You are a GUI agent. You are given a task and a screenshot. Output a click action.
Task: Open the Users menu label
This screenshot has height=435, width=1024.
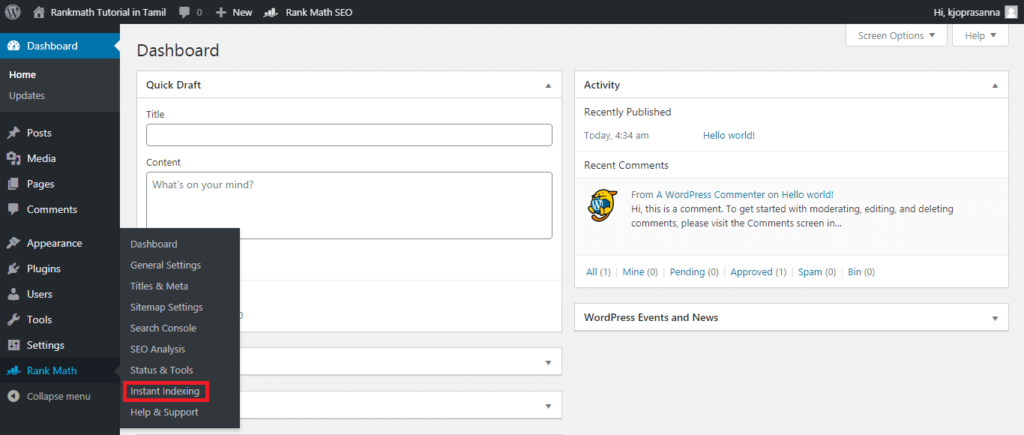point(40,295)
